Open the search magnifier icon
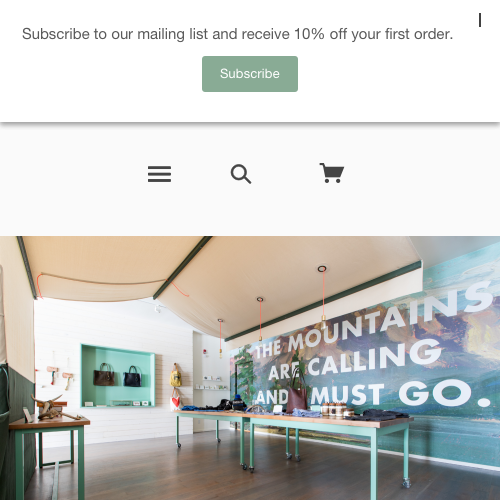 tap(241, 174)
